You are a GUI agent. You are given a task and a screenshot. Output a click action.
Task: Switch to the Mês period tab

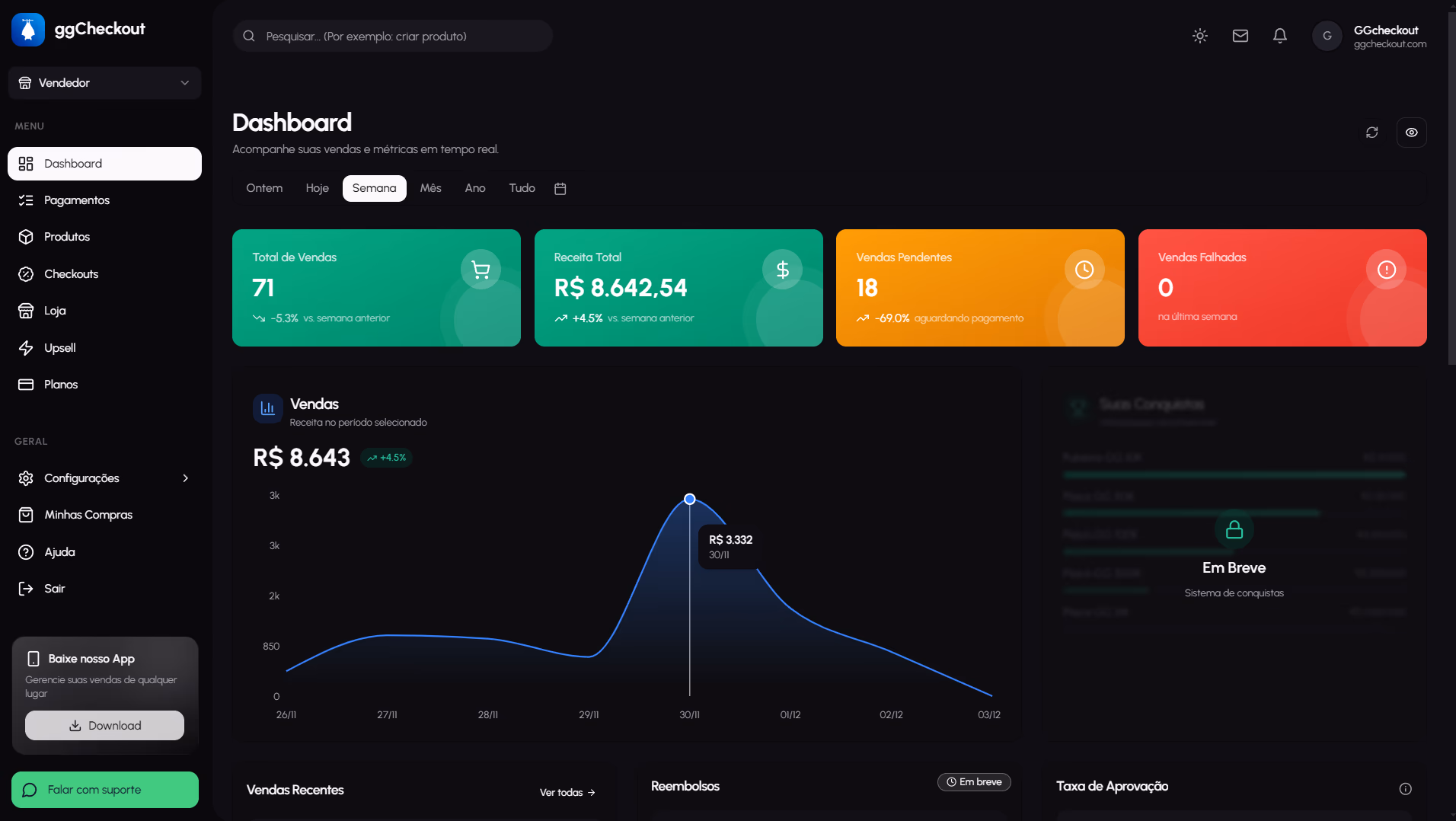[x=431, y=188]
